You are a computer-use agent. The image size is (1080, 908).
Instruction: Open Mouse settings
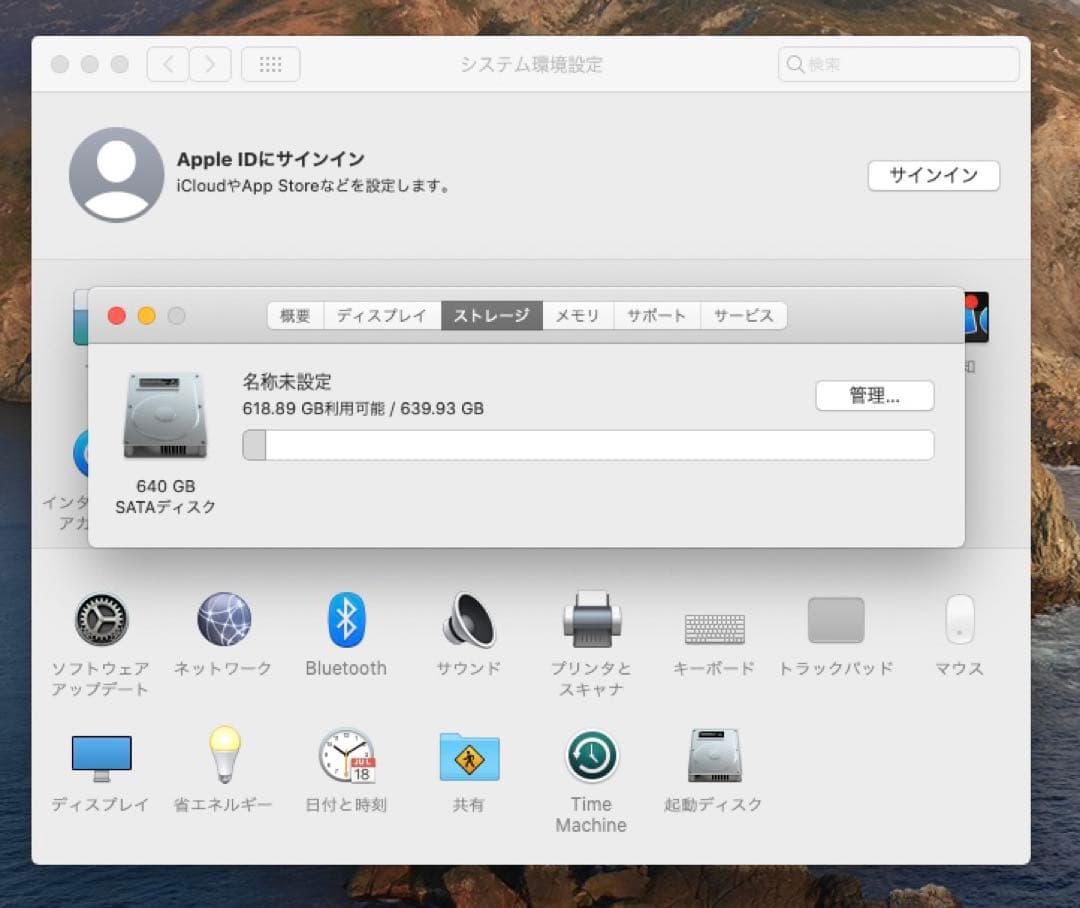[958, 620]
